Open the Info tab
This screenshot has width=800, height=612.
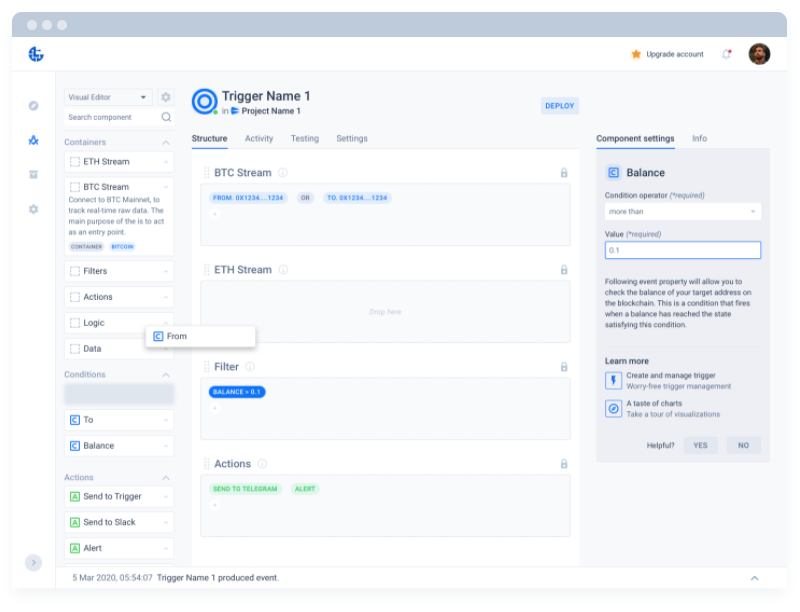(x=699, y=139)
